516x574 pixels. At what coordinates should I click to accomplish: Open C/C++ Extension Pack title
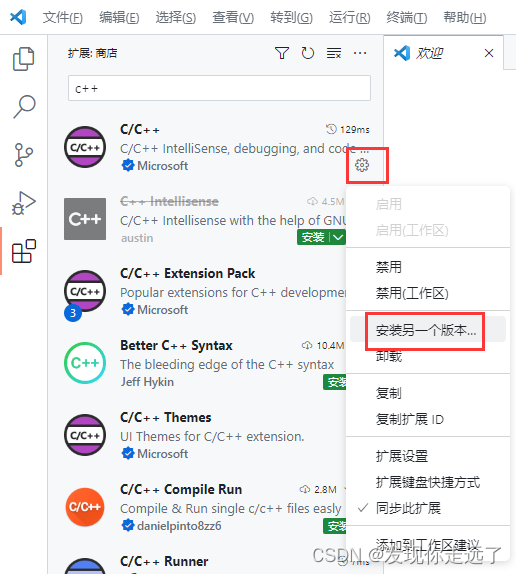[x=188, y=273]
